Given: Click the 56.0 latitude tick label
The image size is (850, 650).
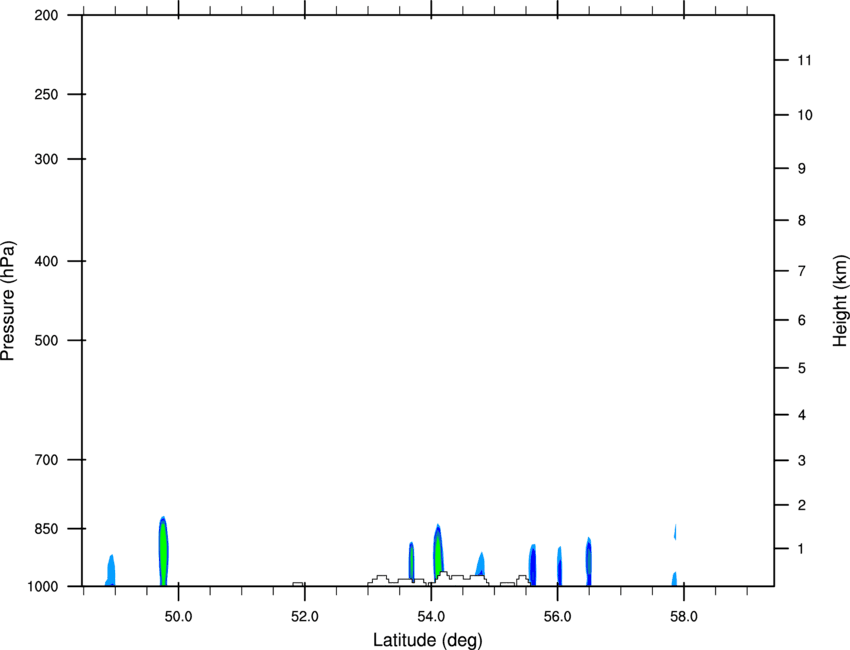Looking at the screenshot, I should point(557,616).
